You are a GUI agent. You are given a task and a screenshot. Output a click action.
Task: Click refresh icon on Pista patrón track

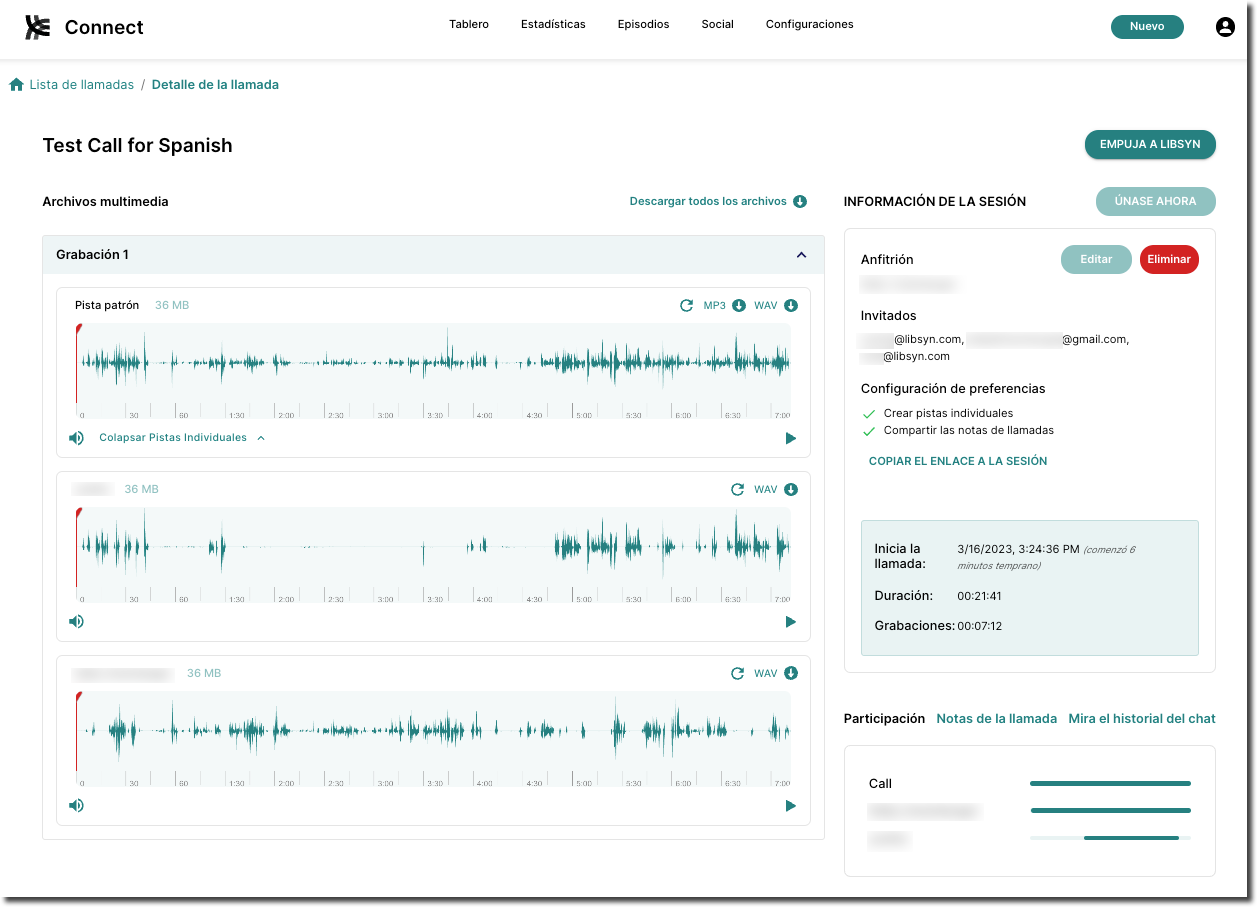click(x=686, y=305)
